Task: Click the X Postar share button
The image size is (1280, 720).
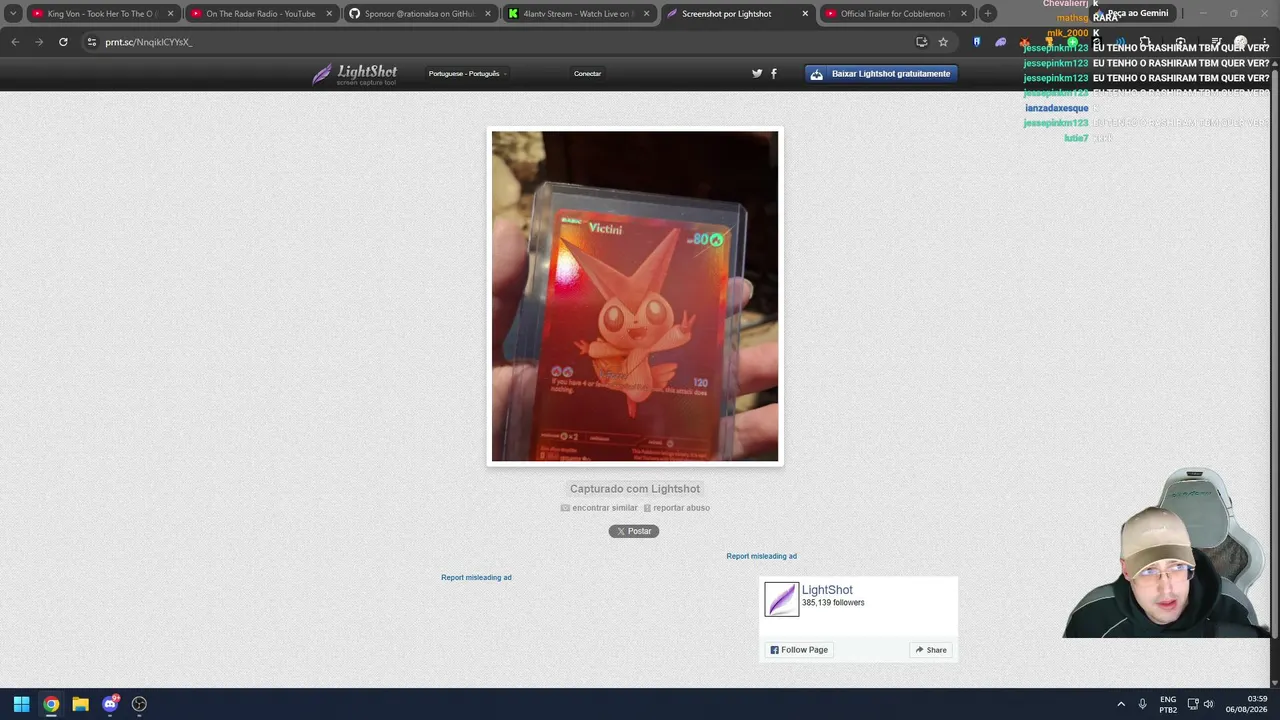Action: pyautogui.click(x=634, y=531)
